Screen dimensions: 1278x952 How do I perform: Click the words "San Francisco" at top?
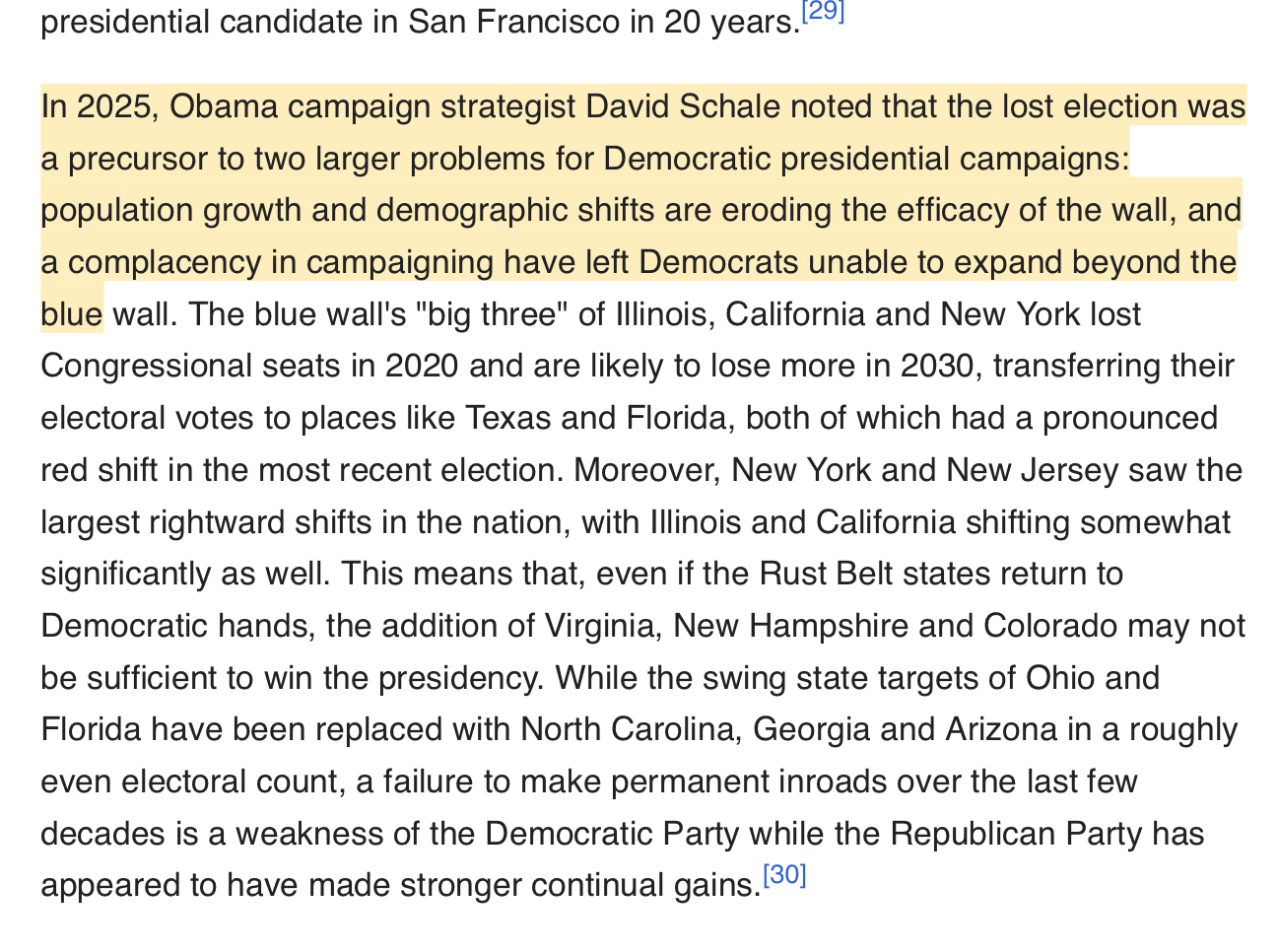click(x=514, y=23)
